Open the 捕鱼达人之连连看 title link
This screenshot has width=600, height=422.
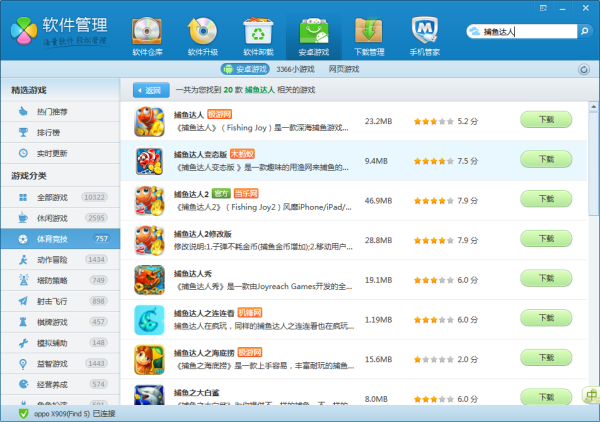pyautogui.click(x=204, y=313)
